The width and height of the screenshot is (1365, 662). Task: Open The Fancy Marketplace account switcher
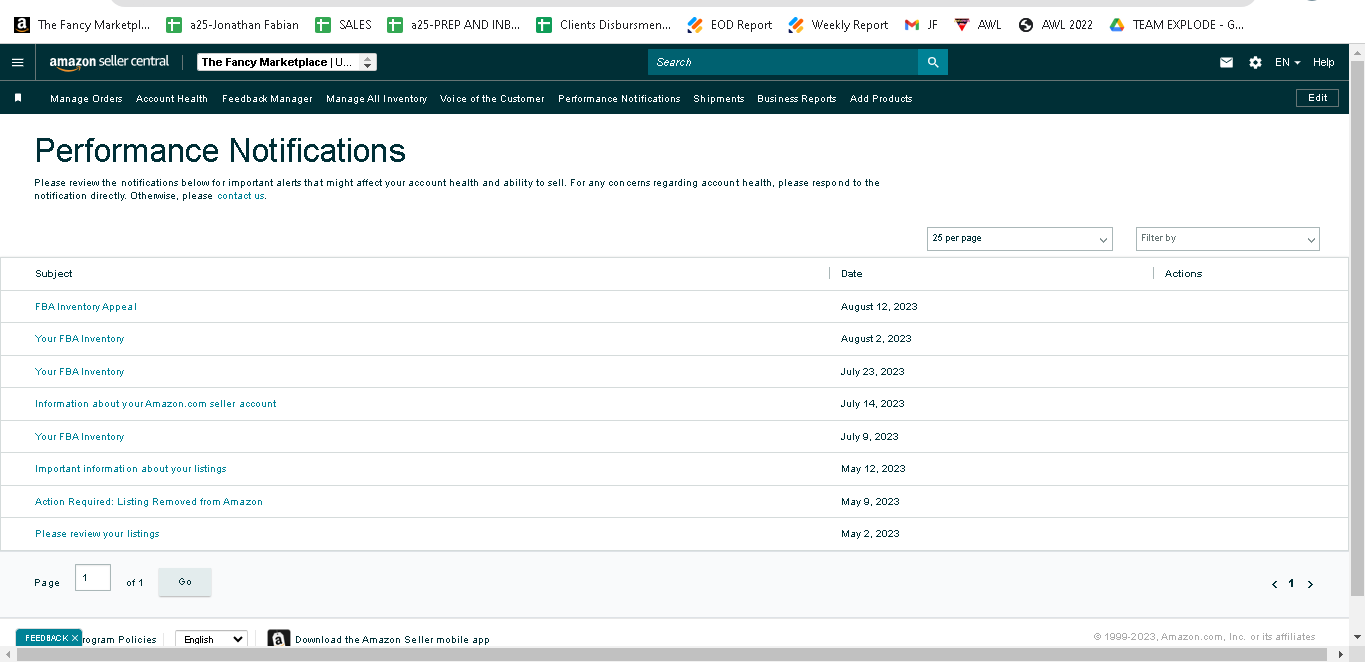tap(287, 62)
